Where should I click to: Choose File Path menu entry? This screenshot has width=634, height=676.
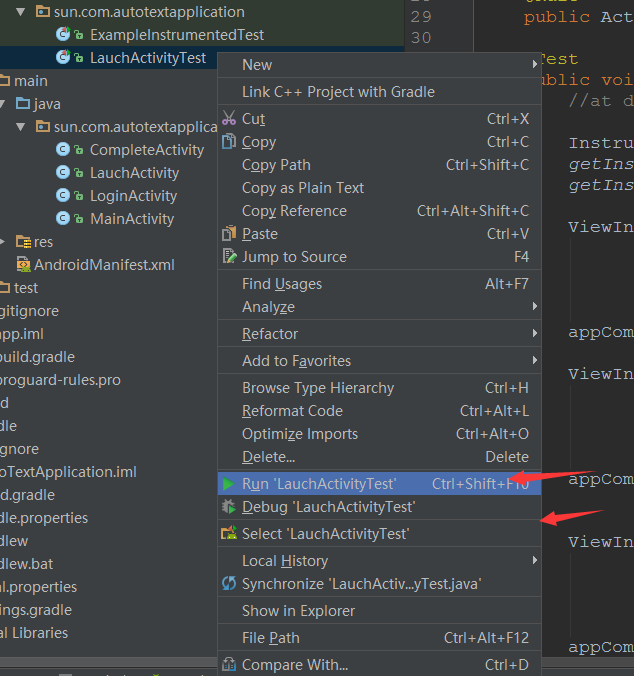pyautogui.click(x=379, y=638)
